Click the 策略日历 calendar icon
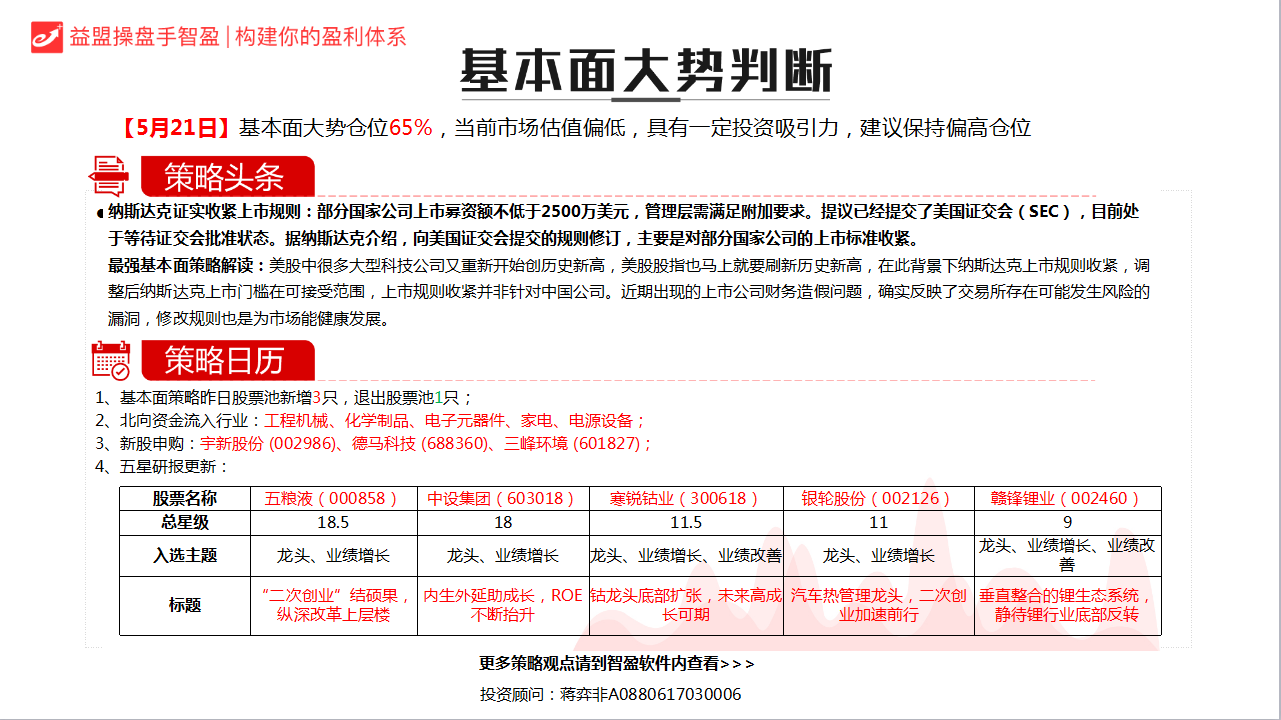1281x720 pixels. 110,362
